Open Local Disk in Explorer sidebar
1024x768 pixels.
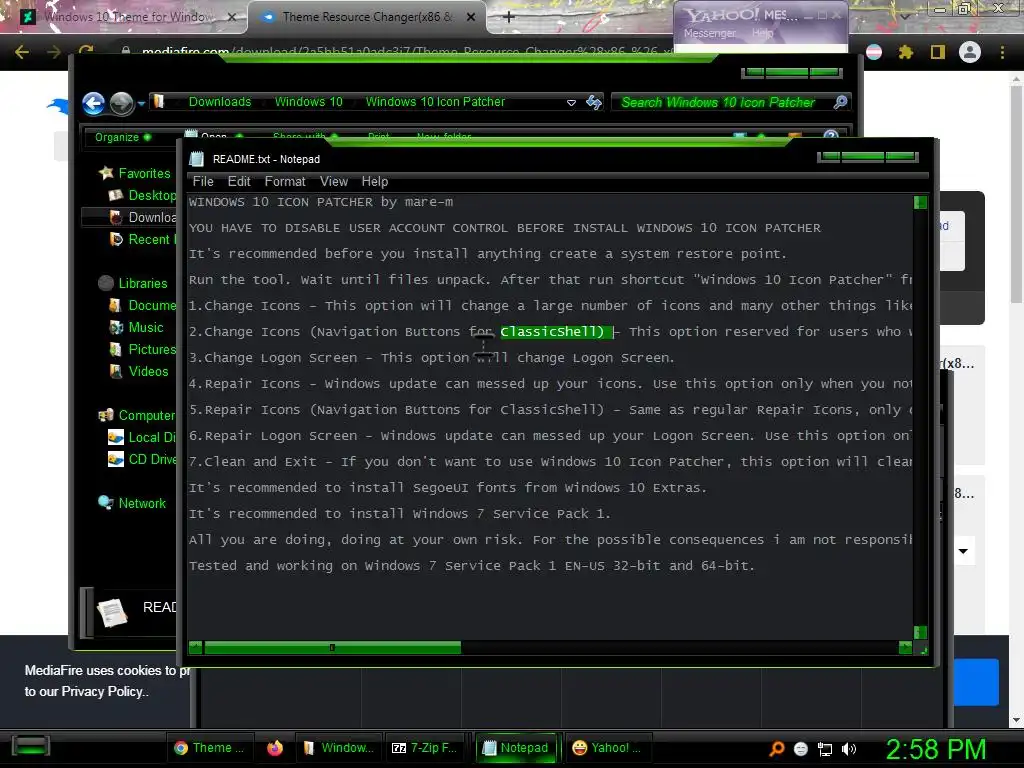(x=142, y=438)
